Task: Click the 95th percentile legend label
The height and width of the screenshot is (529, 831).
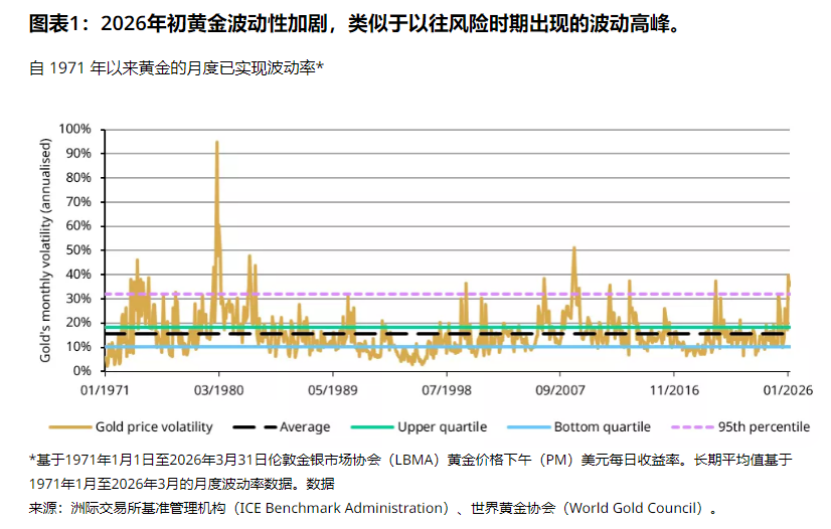Action: click(x=764, y=427)
